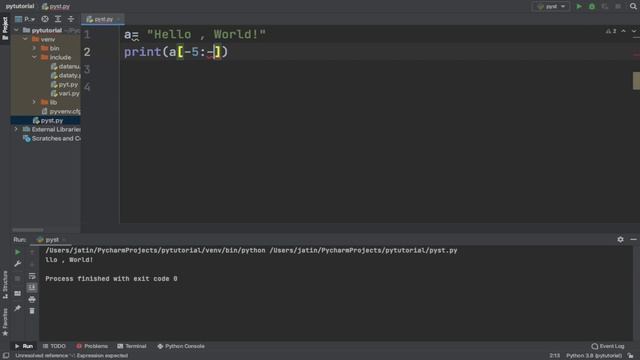Click the Run with Coverage icon
The image size is (640, 360).
[605, 7]
